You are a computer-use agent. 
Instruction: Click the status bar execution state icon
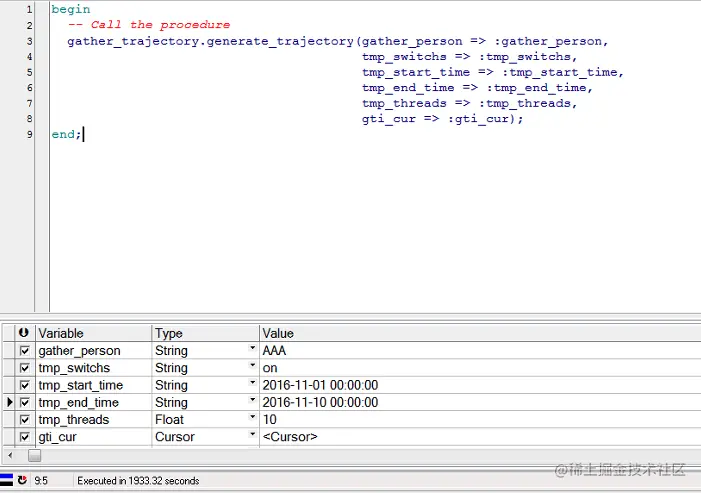point(6,480)
